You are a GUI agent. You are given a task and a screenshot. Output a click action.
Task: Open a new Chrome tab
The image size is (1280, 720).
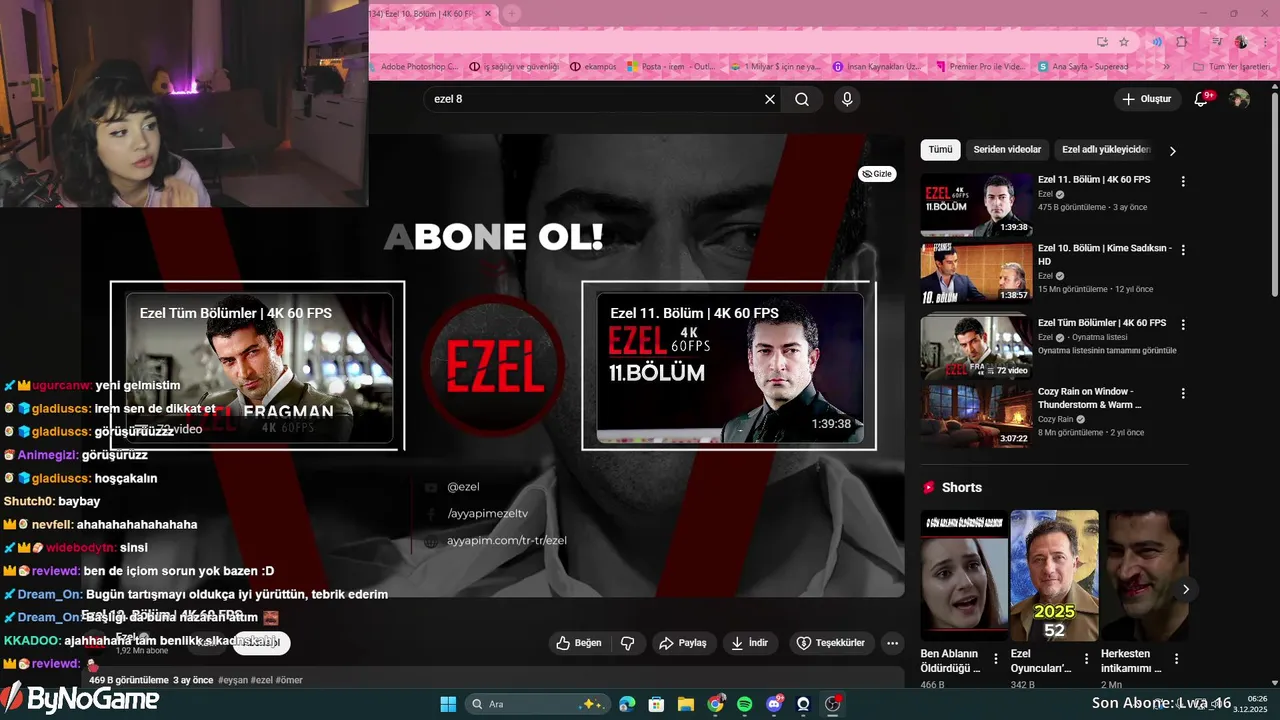click(512, 14)
